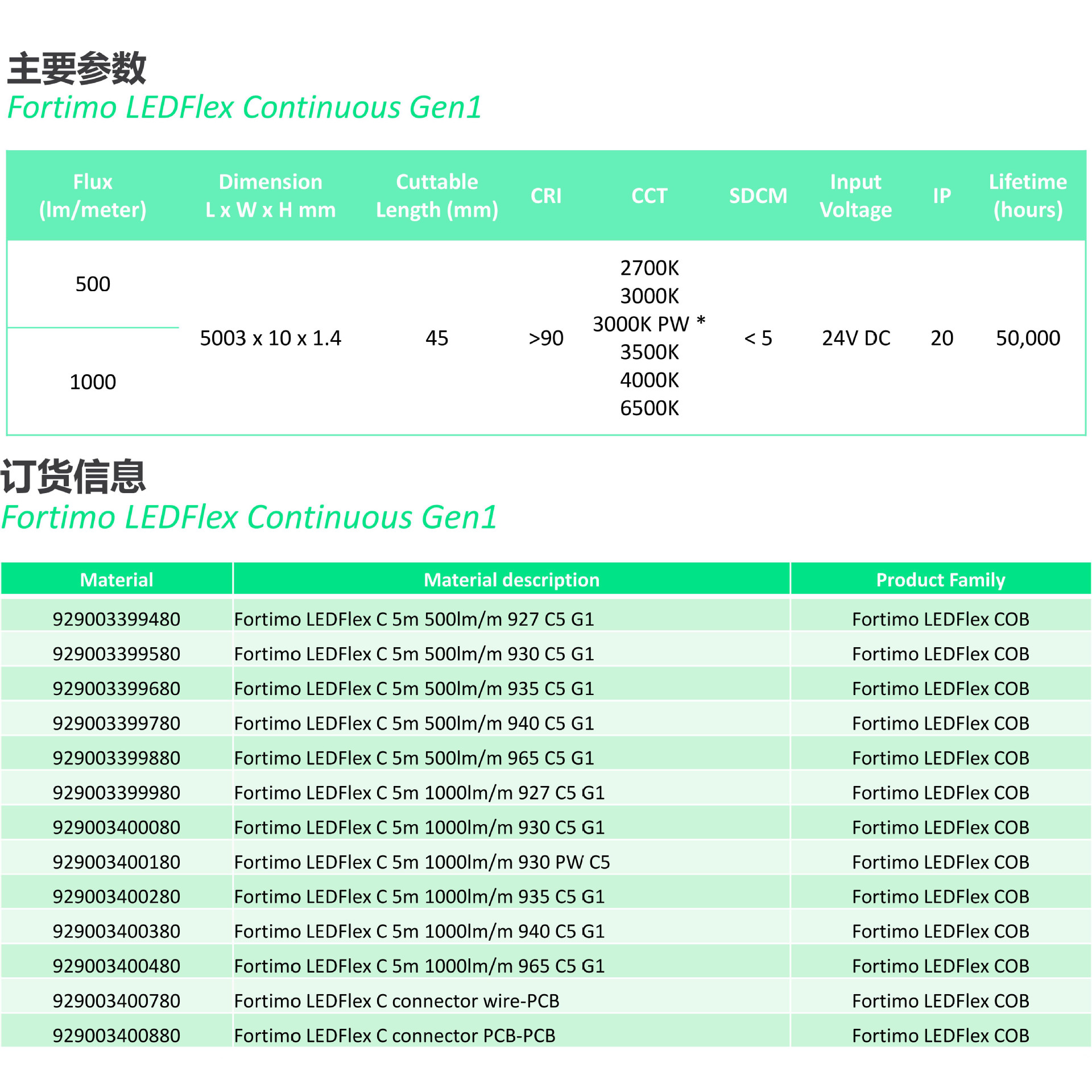Click the 6500K CCT entry

click(650, 408)
